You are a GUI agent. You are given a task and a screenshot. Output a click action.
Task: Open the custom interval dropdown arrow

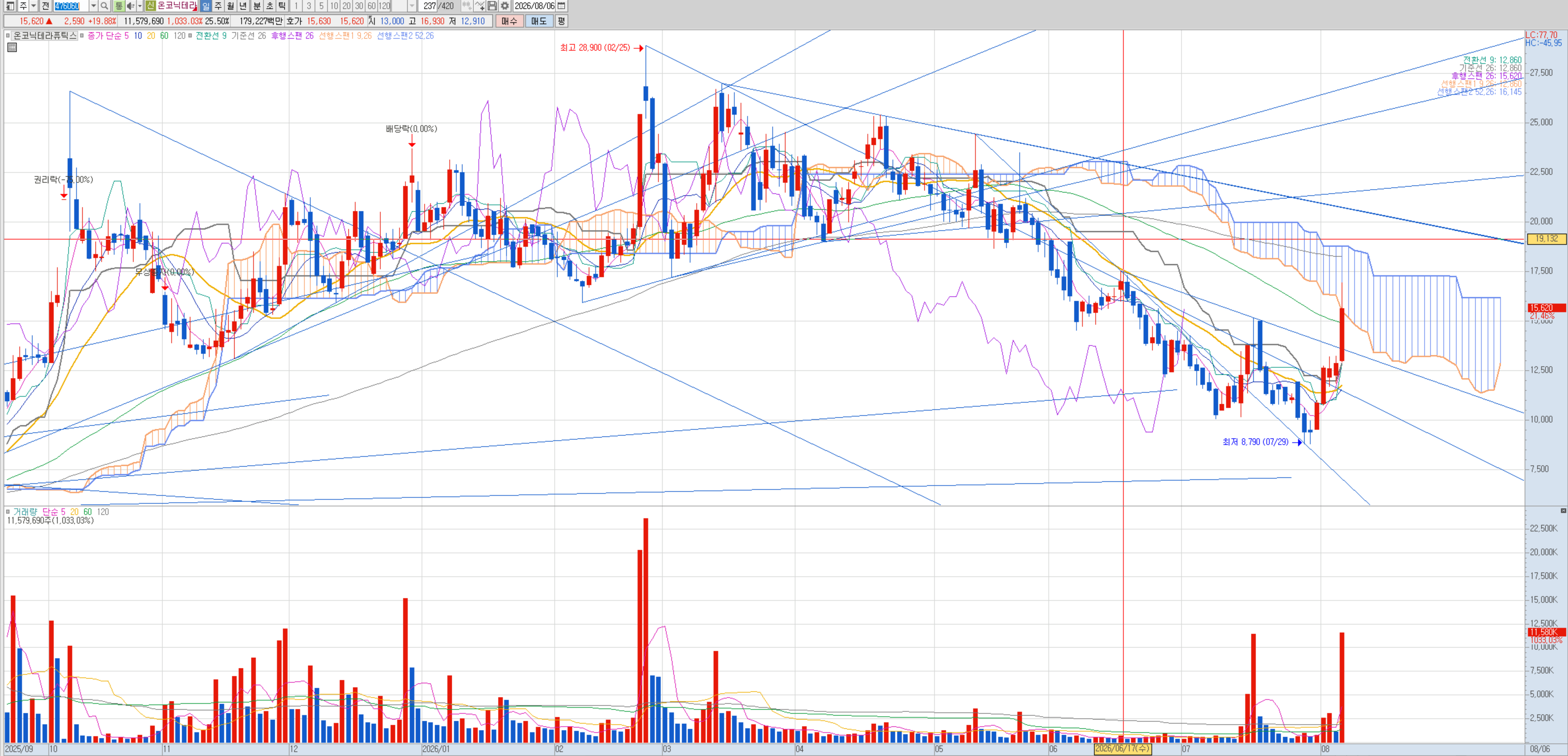click(412, 6)
